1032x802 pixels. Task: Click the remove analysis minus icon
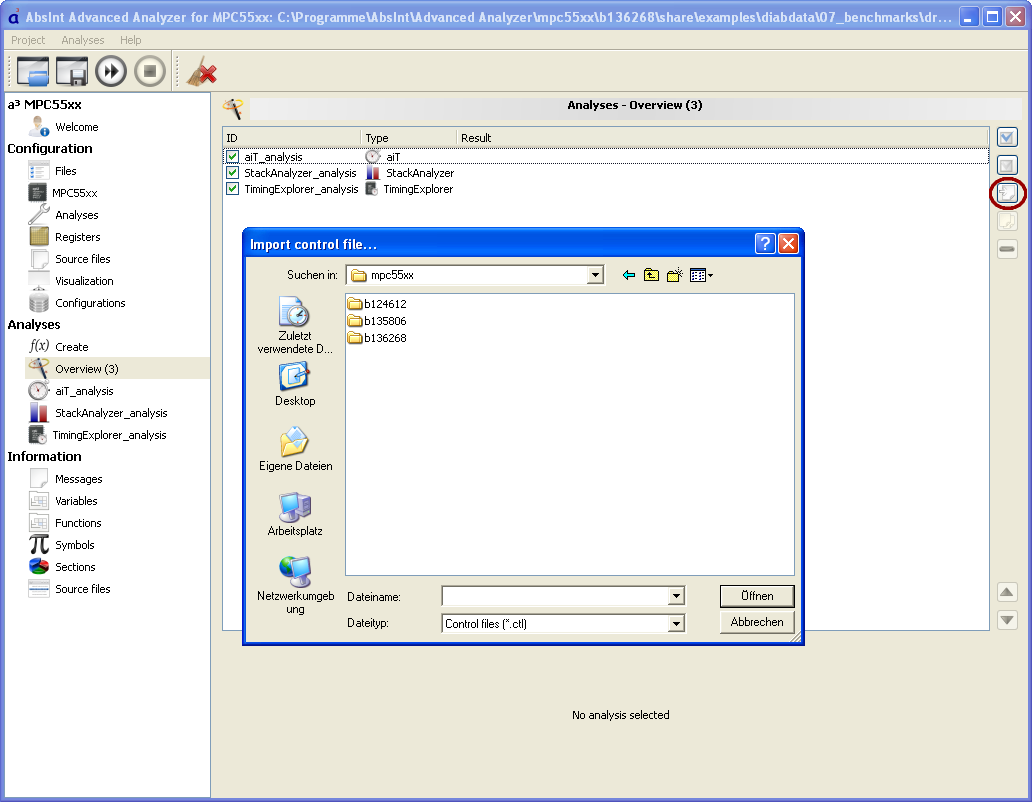1007,249
